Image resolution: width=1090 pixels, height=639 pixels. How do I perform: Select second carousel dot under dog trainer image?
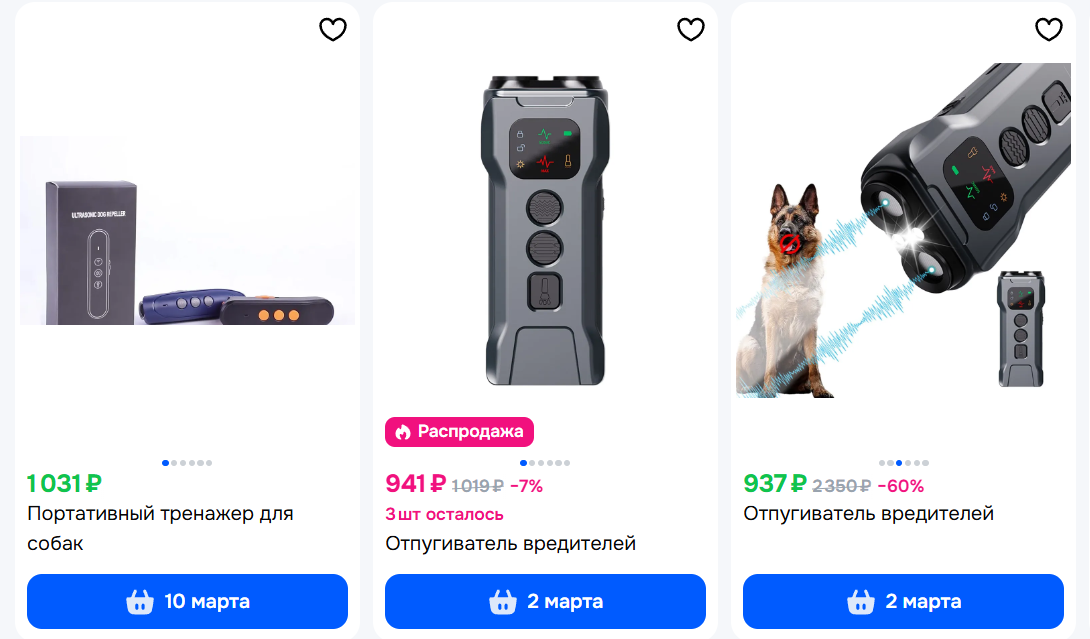pyautogui.click(x=174, y=463)
